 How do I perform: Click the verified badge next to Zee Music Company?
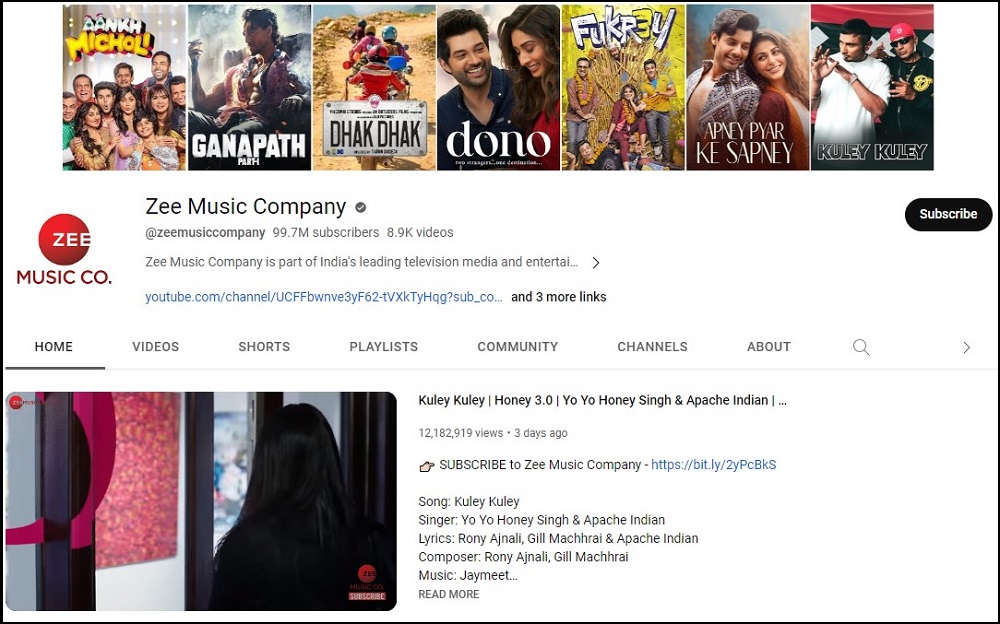click(x=360, y=207)
